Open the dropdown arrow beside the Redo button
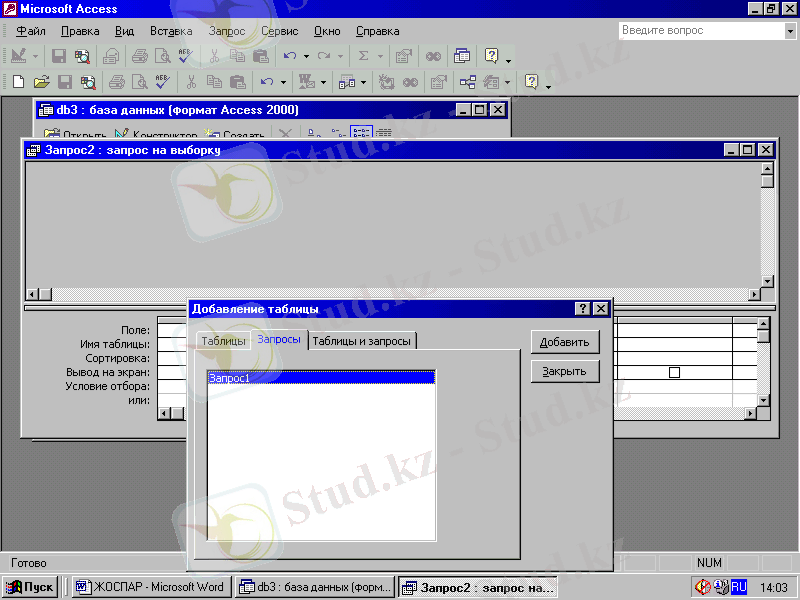Viewport: 800px width, 600px height. [x=342, y=57]
